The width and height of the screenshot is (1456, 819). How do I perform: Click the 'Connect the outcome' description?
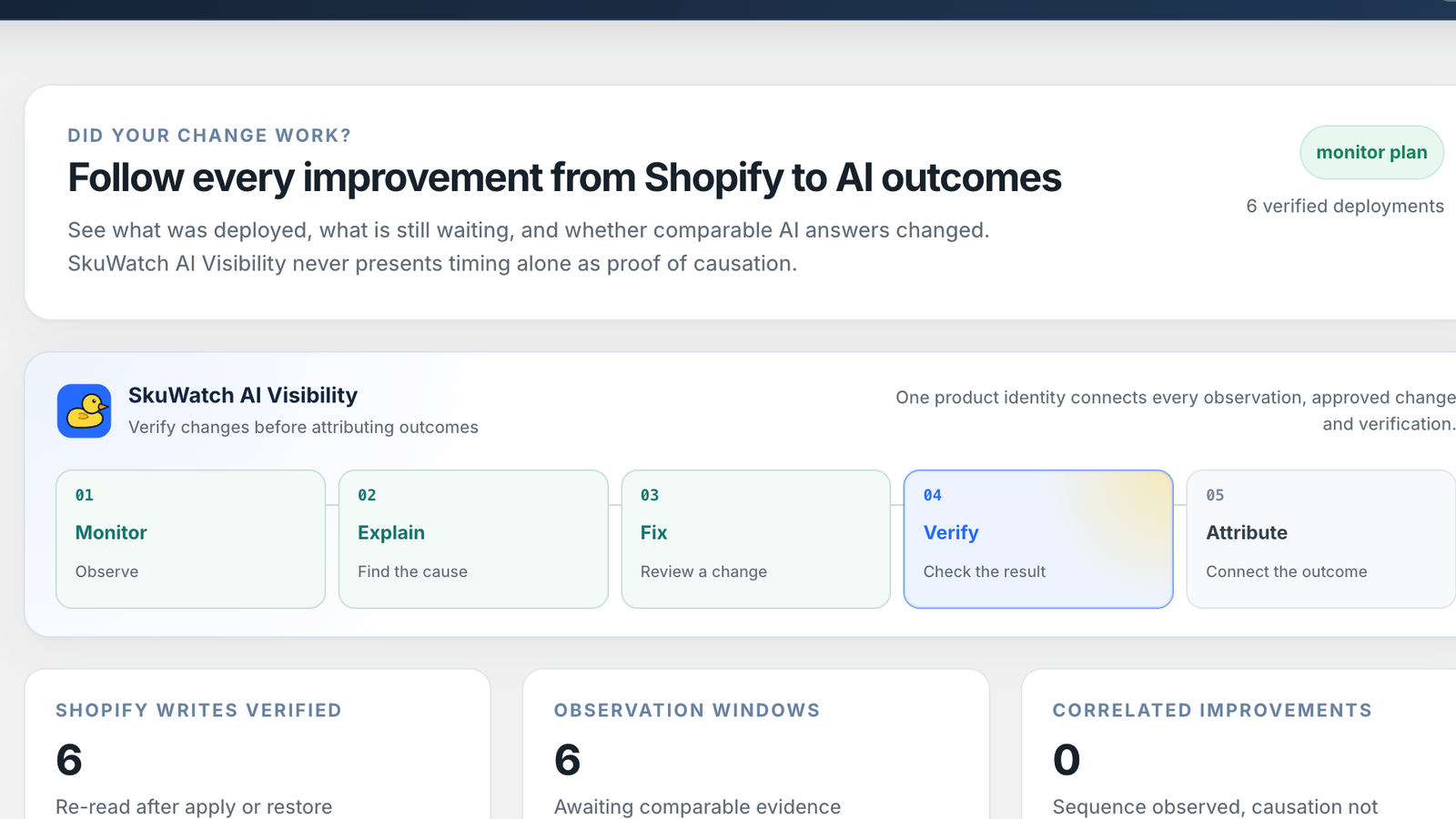tap(1287, 571)
